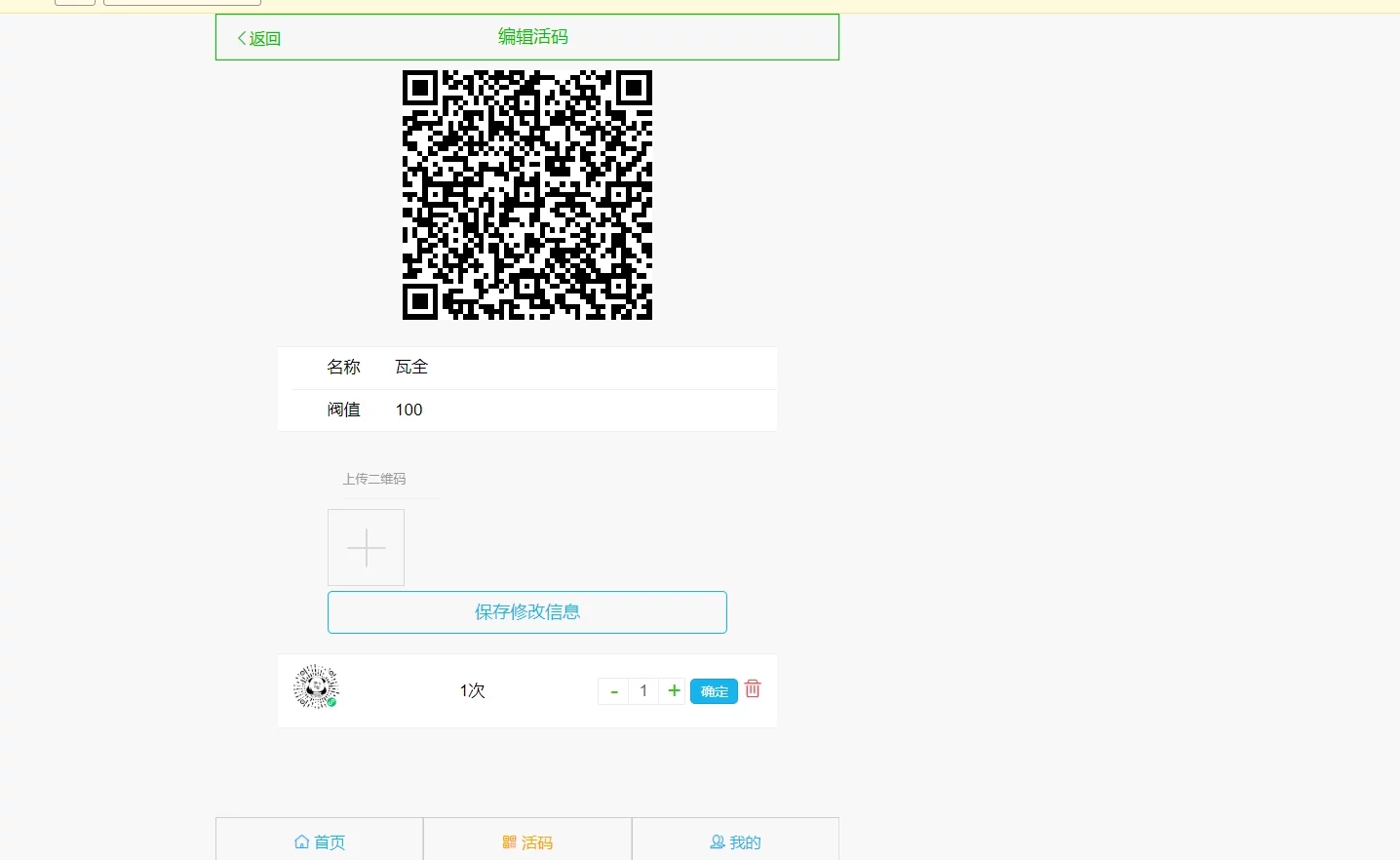Open the panda mini-program code thumbnail
The image size is (1400, 860).
point(316,687)
